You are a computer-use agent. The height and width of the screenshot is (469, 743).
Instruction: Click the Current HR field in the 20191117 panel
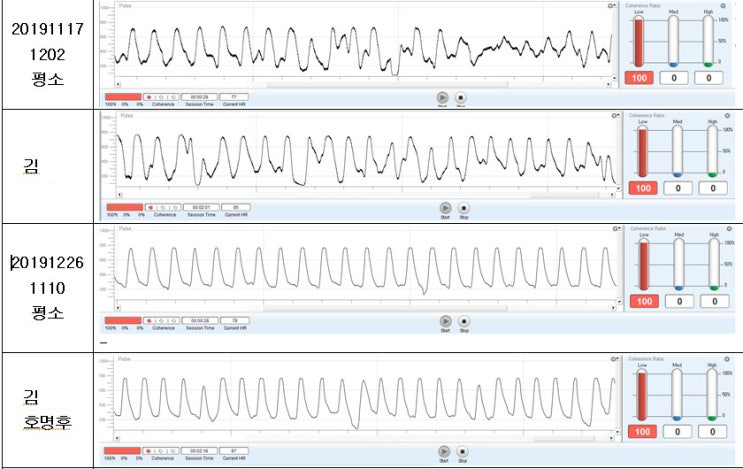(x=234, y=97)
